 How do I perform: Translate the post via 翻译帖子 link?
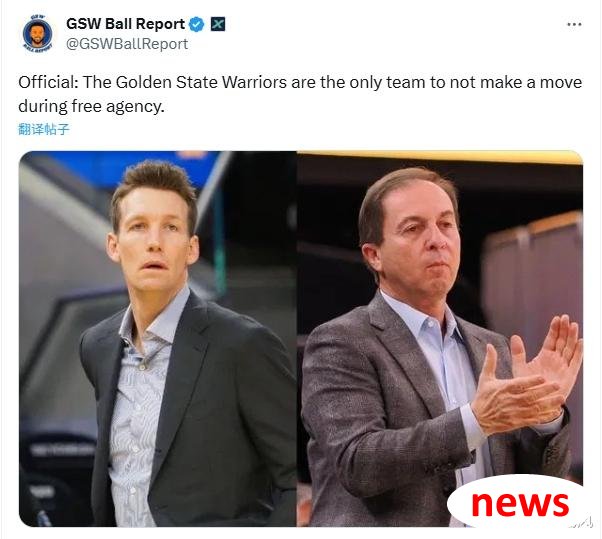pos(44,129)
